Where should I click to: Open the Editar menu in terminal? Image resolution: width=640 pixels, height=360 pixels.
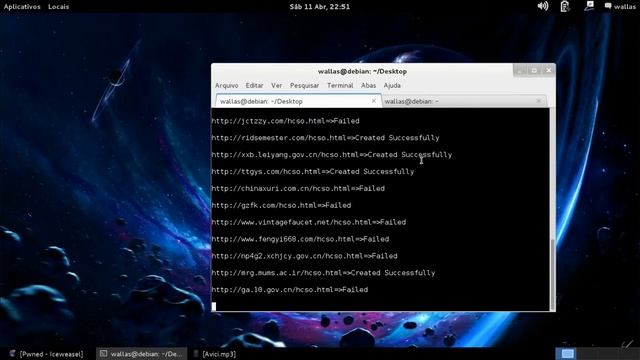click(x=254, y=85)
